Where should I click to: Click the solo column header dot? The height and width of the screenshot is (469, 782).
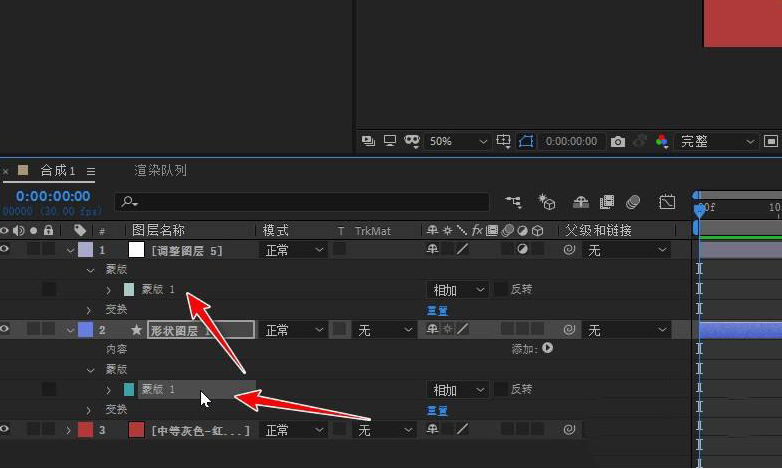point(33,230)
